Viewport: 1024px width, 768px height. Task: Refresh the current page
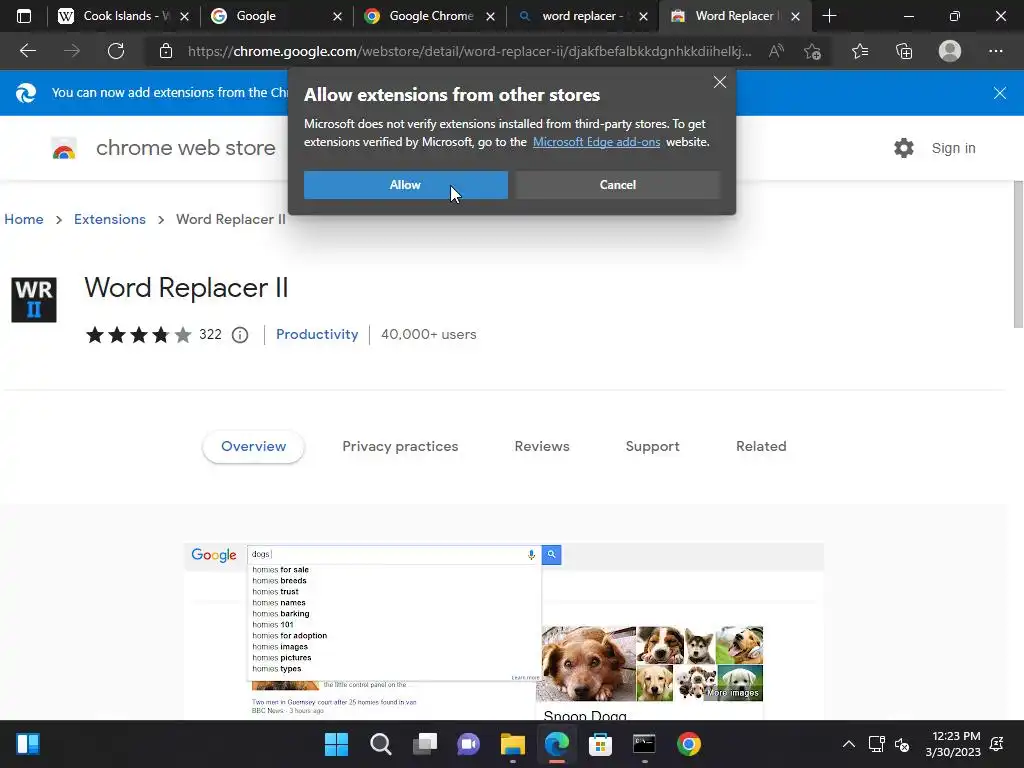click(116, 51)
